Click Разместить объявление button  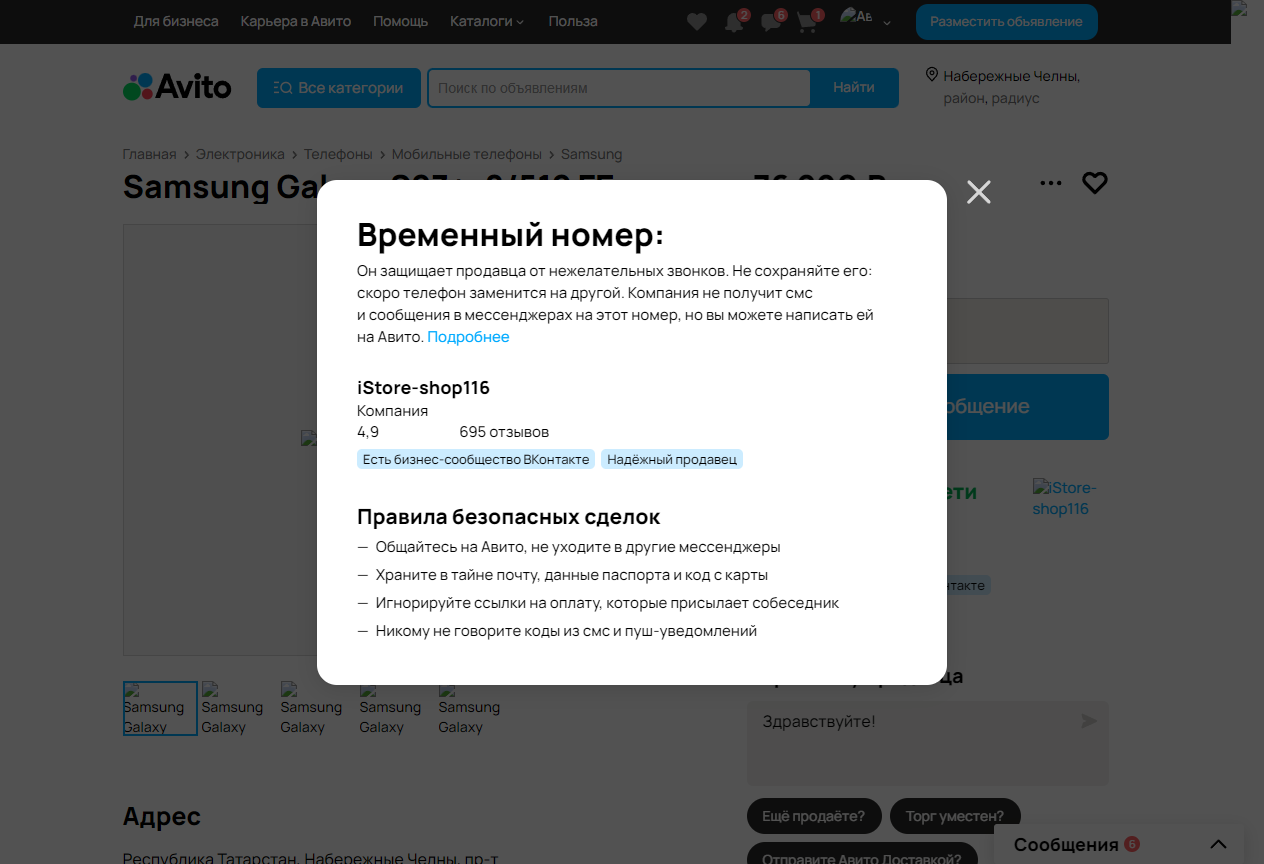(1006, 22)
